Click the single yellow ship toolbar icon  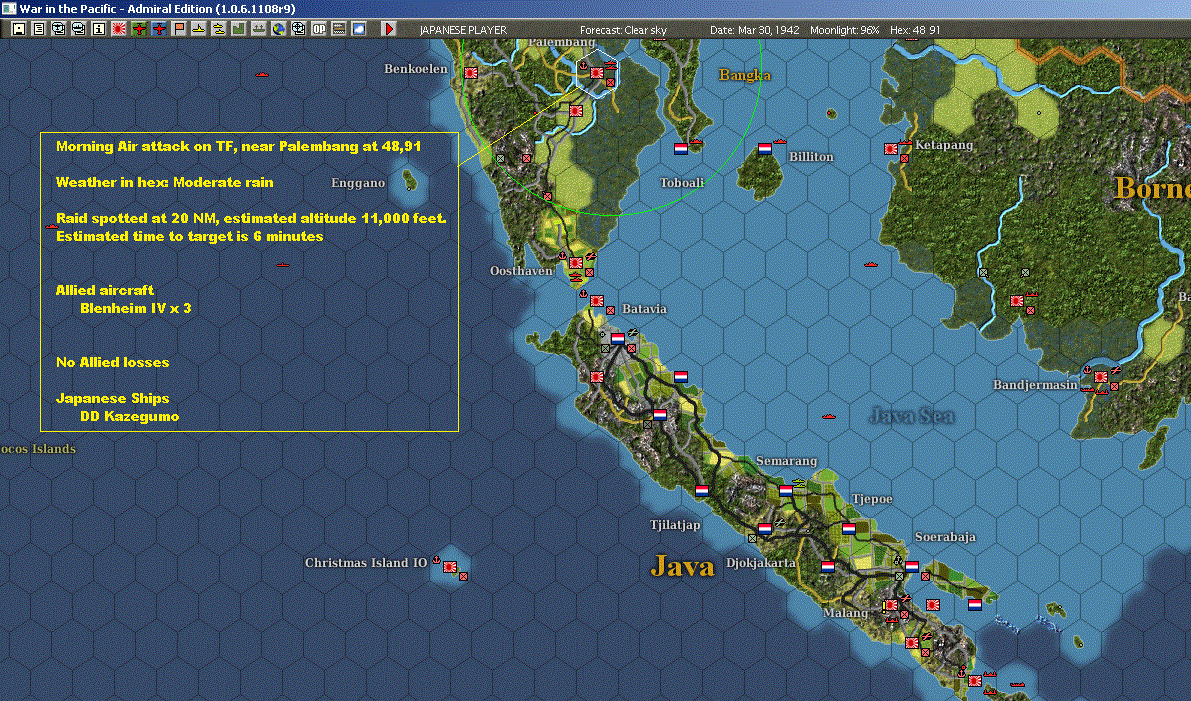coord(198,29)
